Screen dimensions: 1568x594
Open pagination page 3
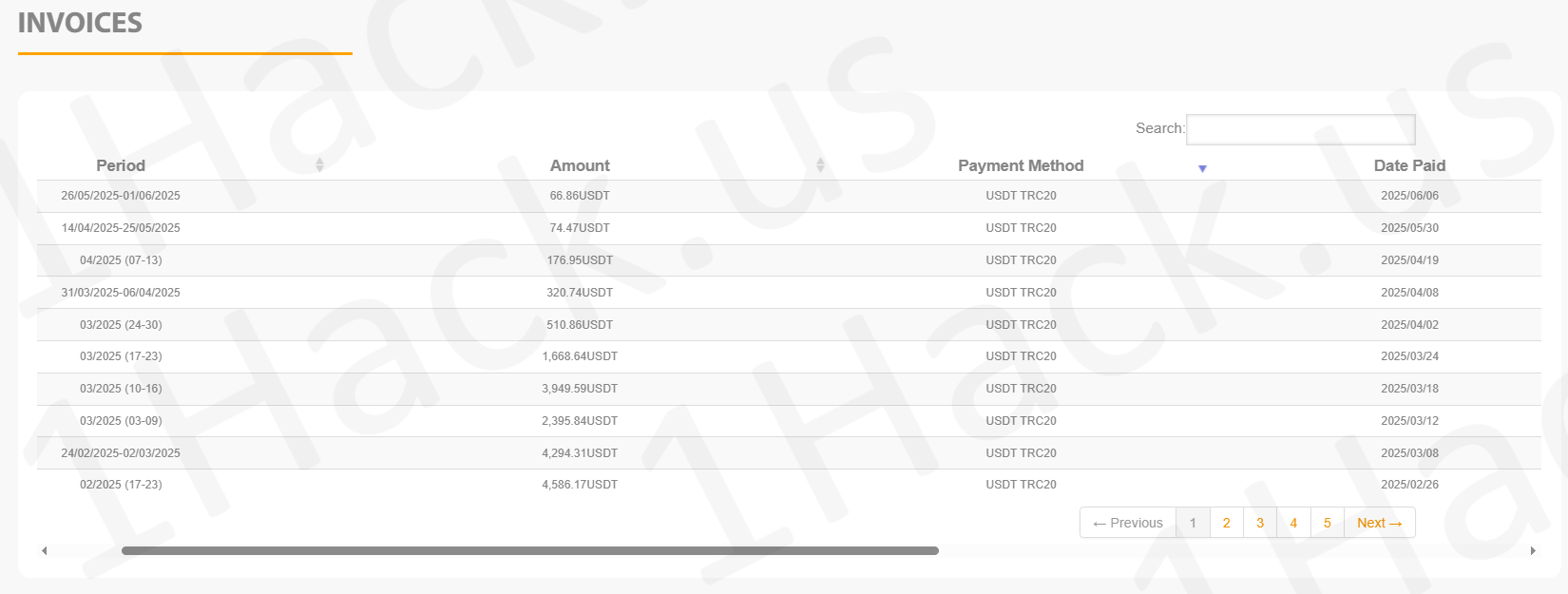coord(1260,523)
